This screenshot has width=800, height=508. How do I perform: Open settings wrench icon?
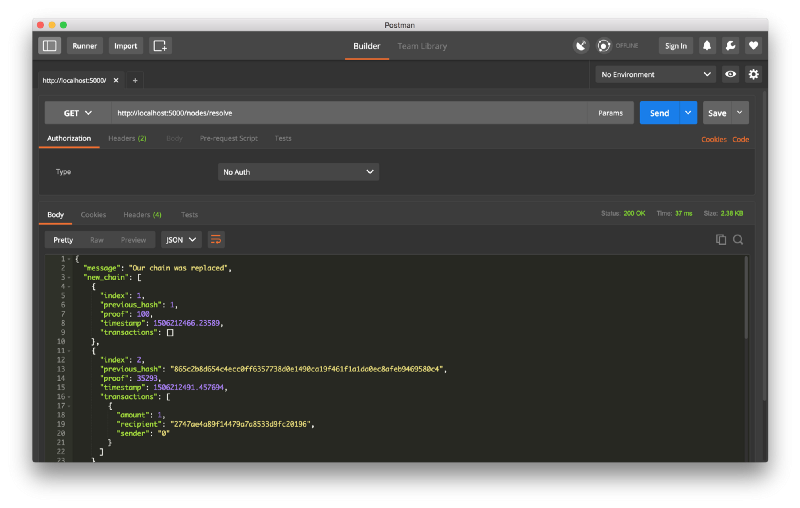pyautogui.click(x=730, y=45)
